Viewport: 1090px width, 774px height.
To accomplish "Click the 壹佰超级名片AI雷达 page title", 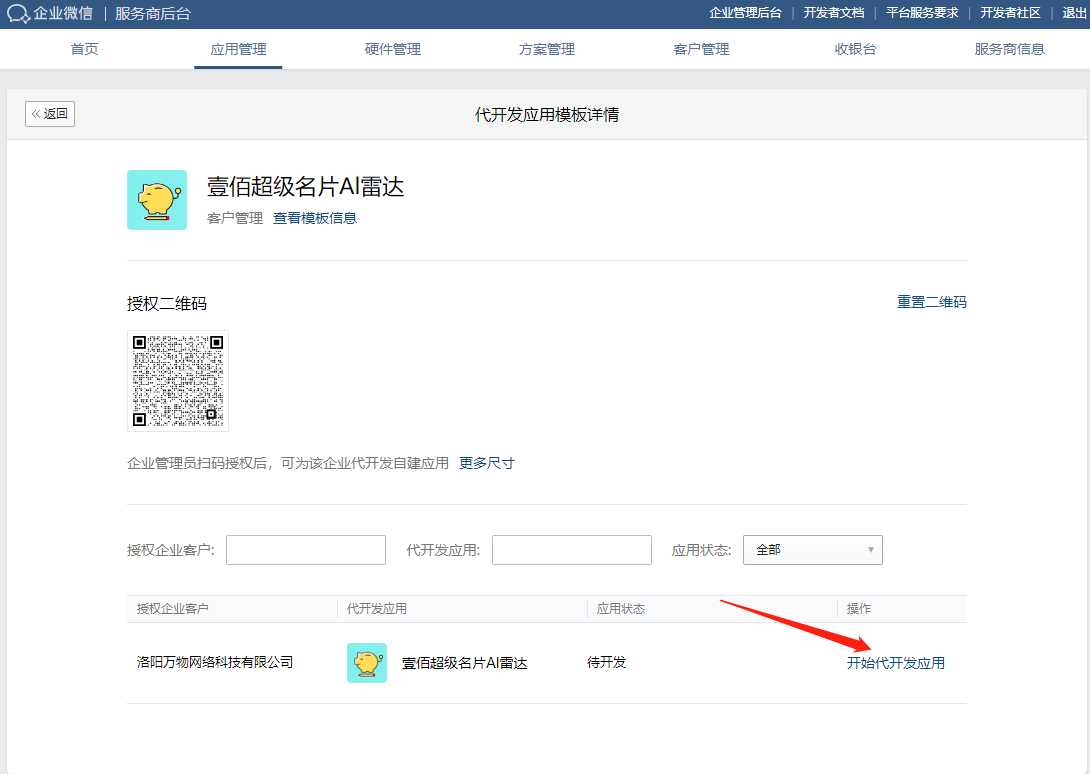I will pyautogui.click(x=305, y=186).
